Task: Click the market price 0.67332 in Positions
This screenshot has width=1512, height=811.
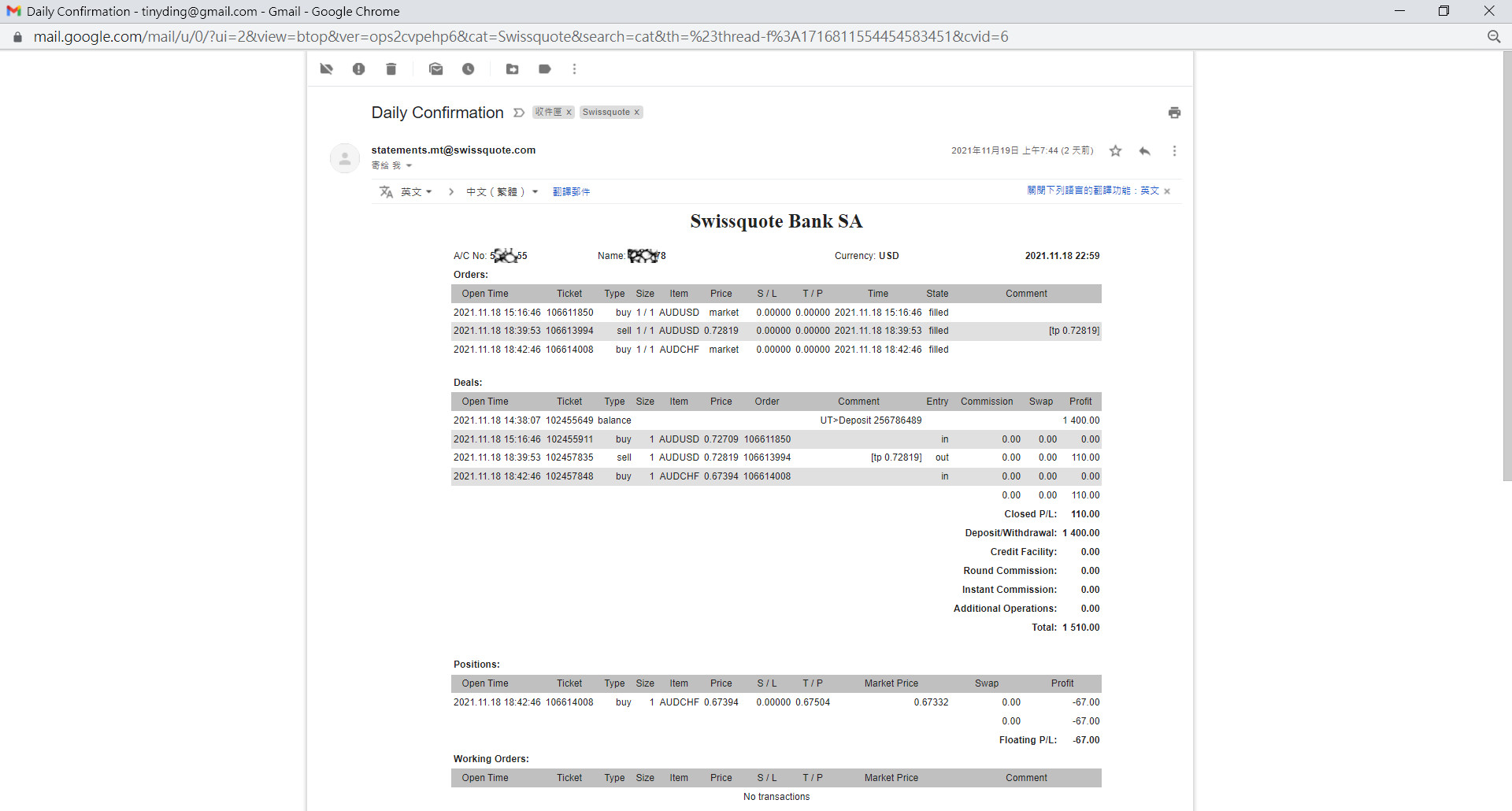Action: (x=932, y=702)
